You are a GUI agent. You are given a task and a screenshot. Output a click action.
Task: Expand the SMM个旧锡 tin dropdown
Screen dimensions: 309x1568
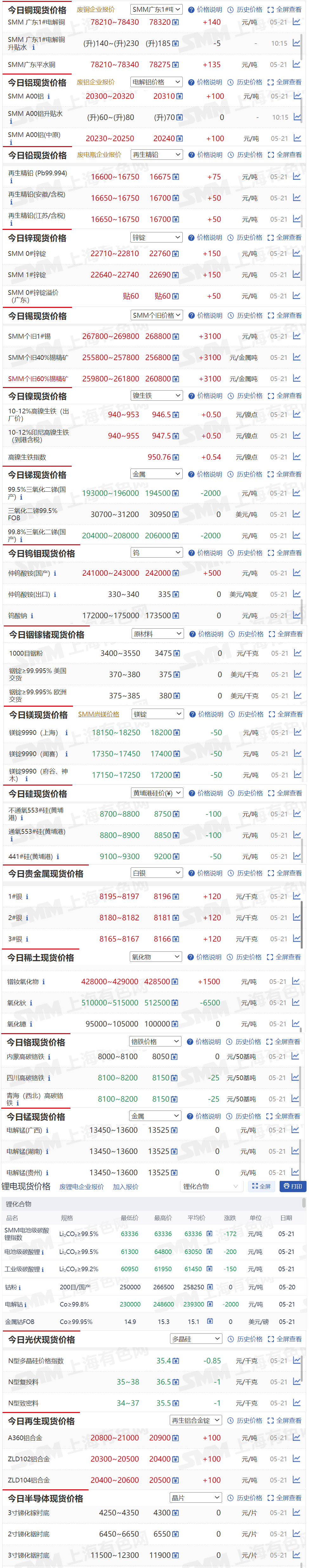157,315
